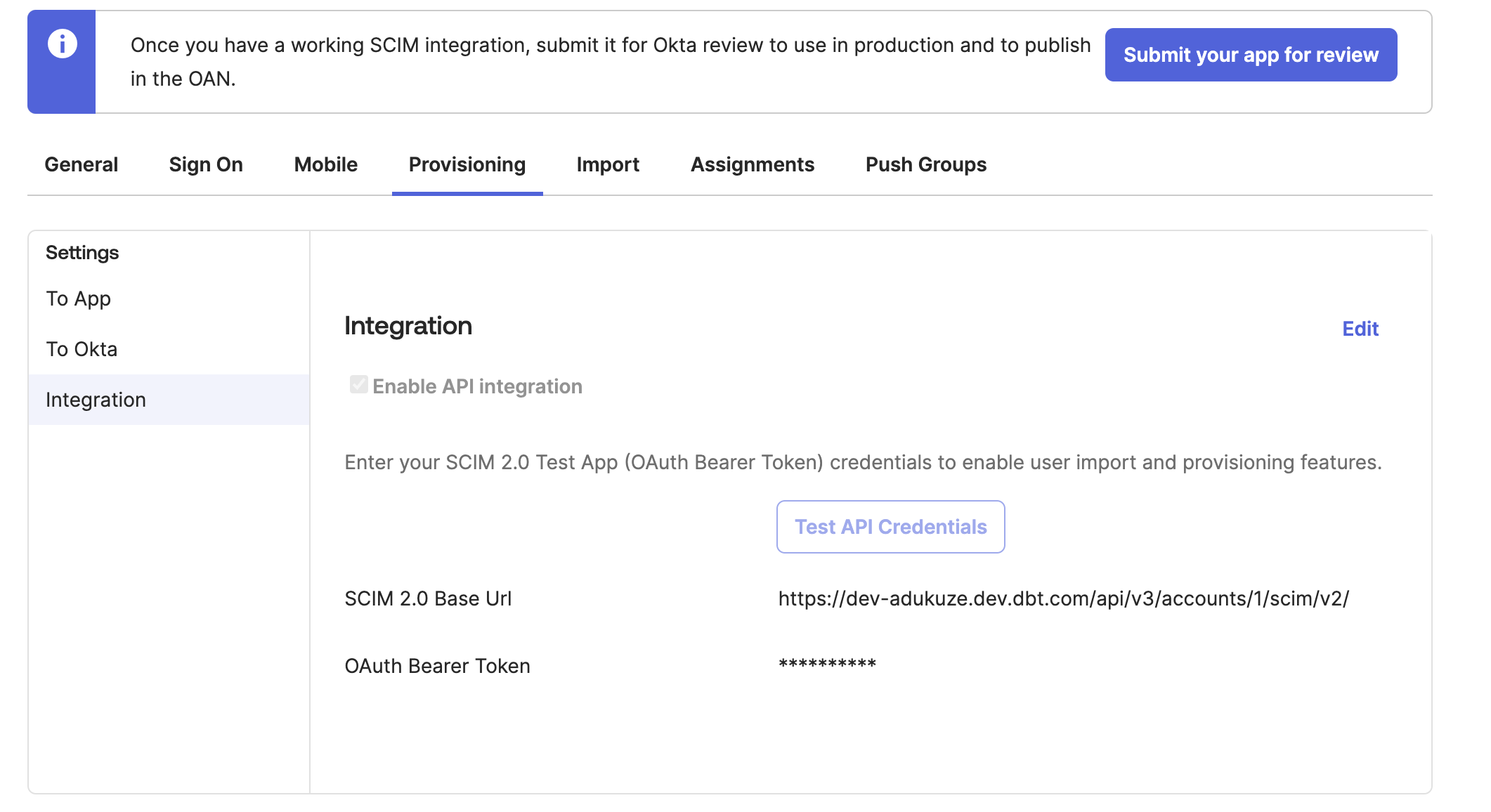Switch to the General tab

tap(81, 164)
